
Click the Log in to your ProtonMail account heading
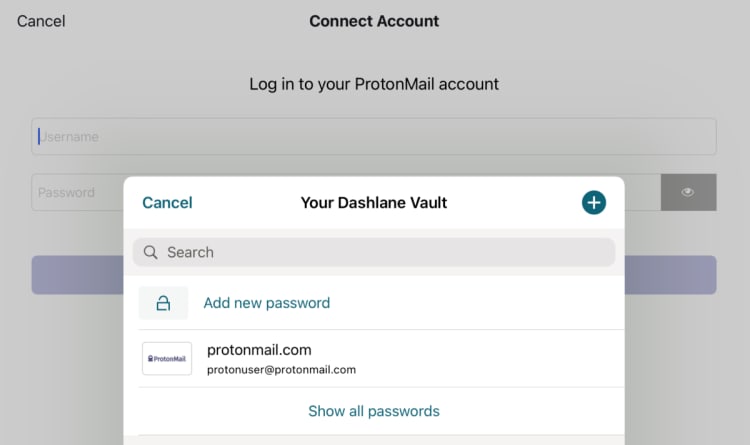coord(374,84)
